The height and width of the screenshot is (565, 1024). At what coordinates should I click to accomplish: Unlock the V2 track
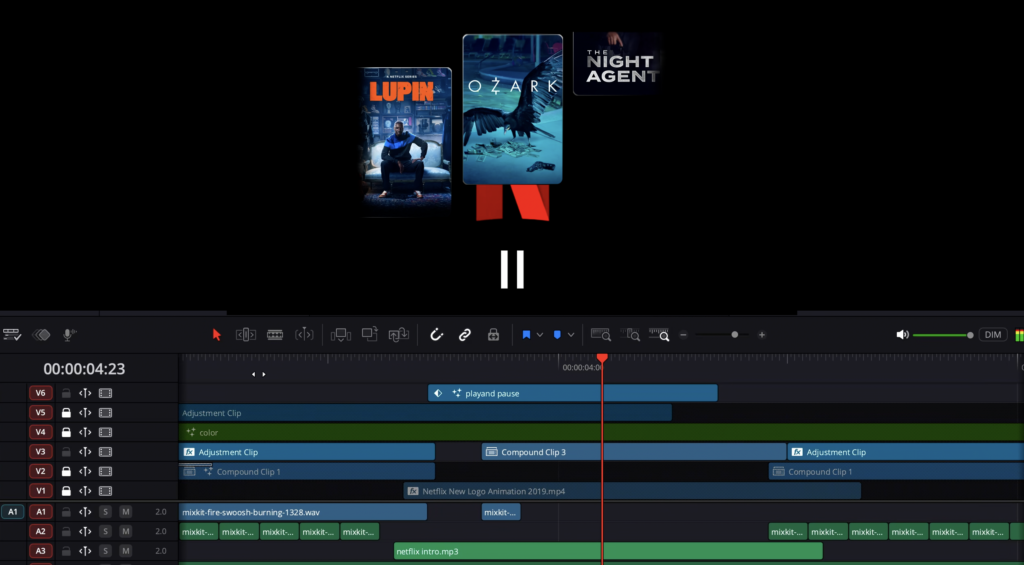point(66,472)
